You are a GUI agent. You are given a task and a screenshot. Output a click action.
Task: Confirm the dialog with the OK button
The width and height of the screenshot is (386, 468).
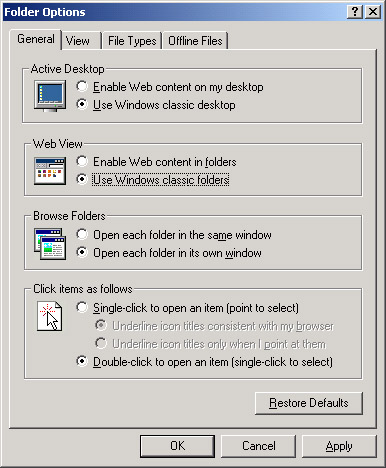click(x=177, y=446)
